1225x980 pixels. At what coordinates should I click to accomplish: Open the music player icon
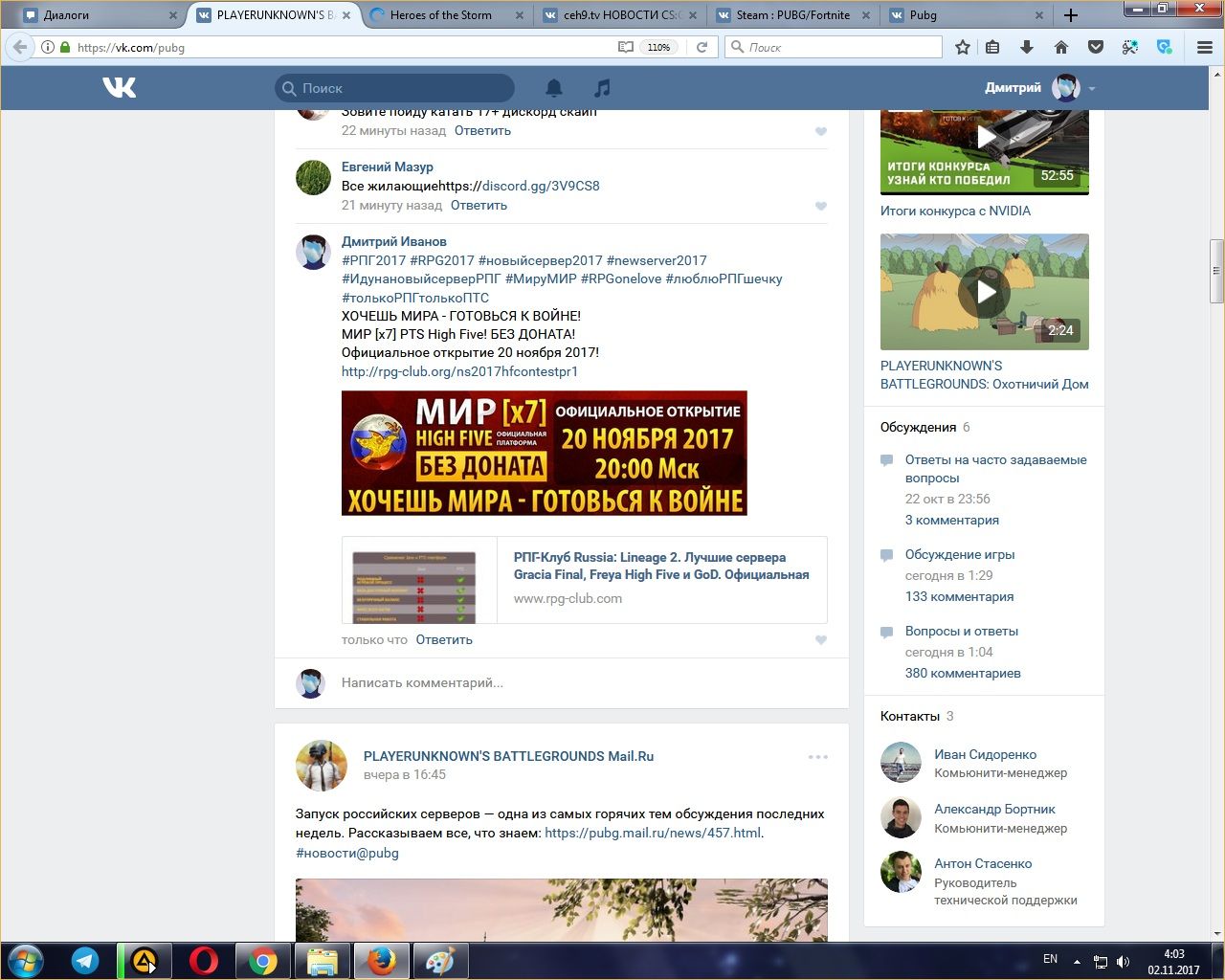pos(602,88)
